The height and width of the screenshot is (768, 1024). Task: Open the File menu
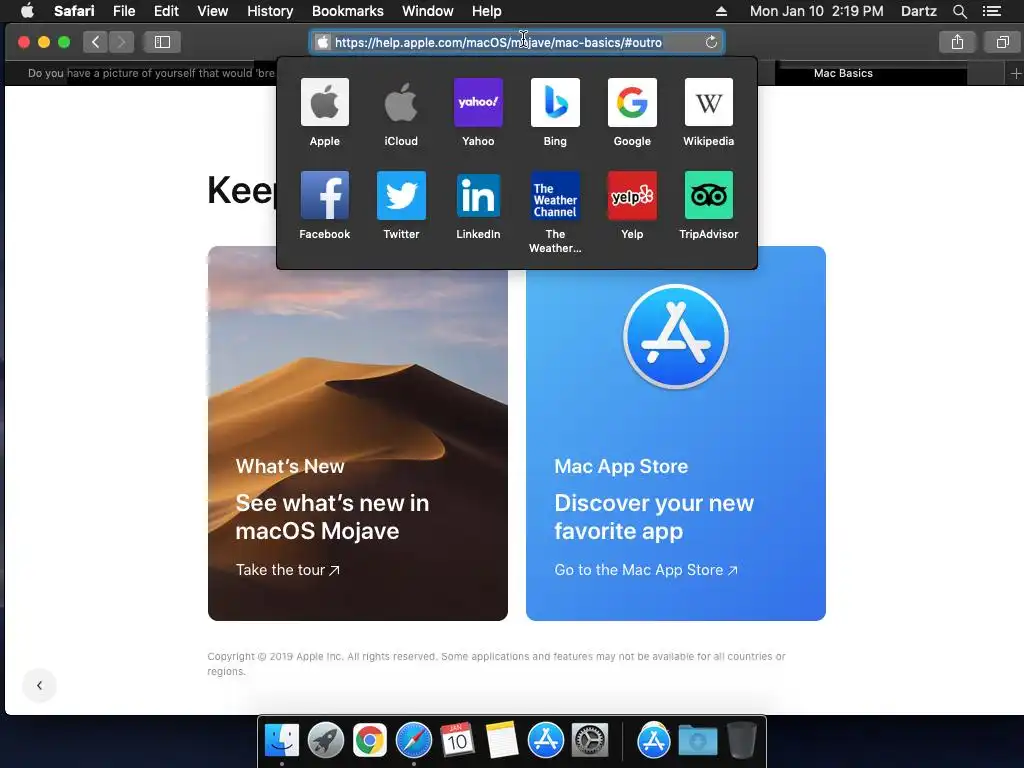click(x=123, y=11)
